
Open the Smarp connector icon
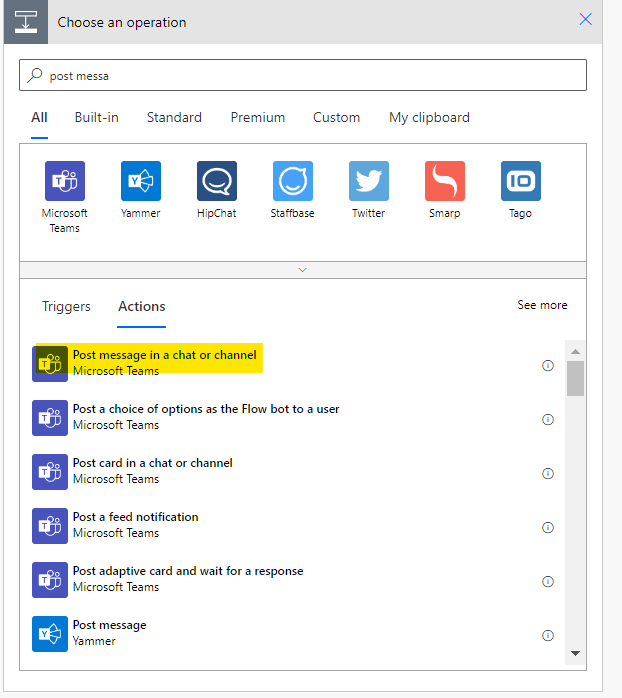click(x=445, y=181)
